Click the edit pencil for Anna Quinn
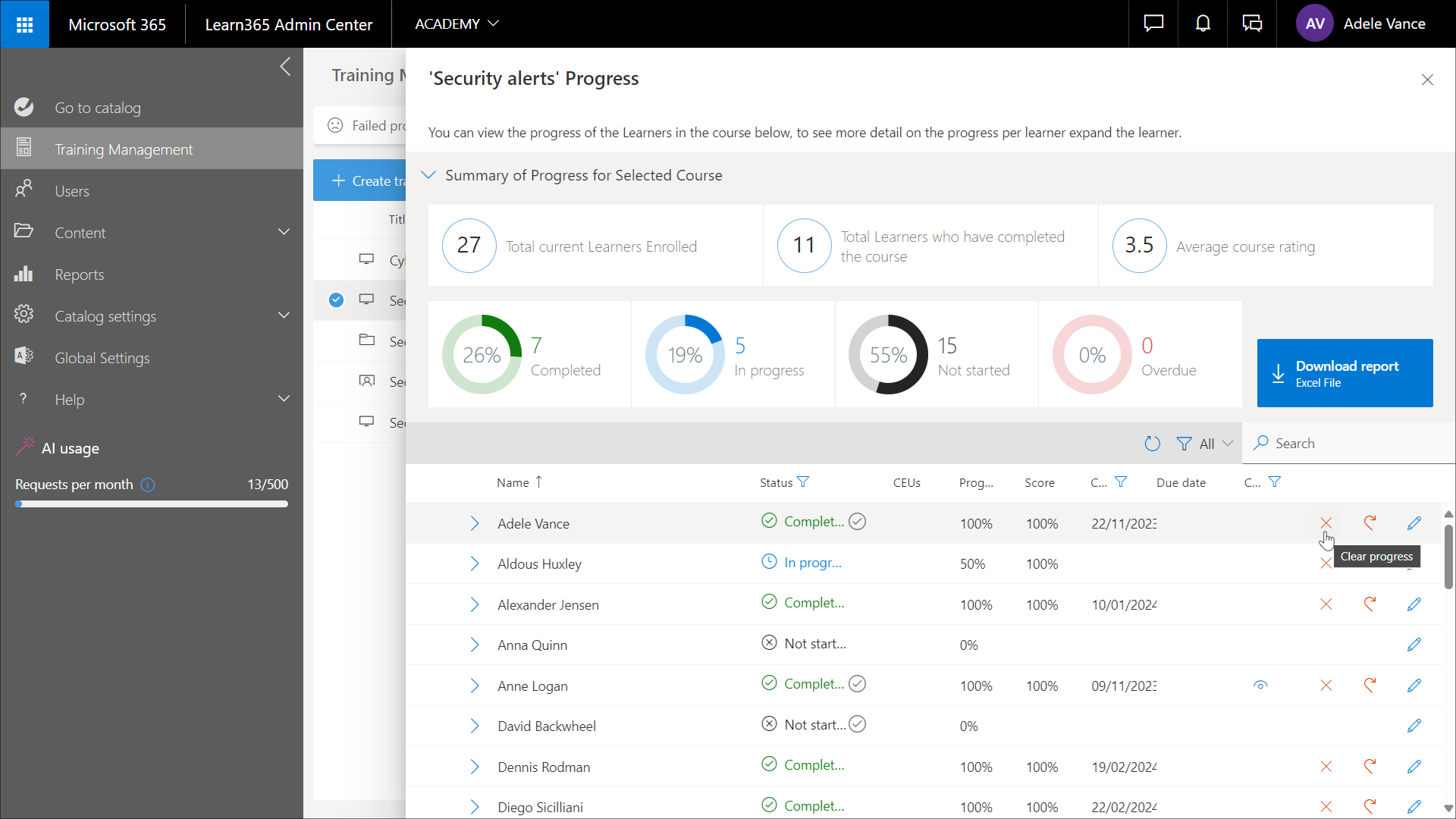This screenshot has width=1456, height=819. tap(1414, 645)
